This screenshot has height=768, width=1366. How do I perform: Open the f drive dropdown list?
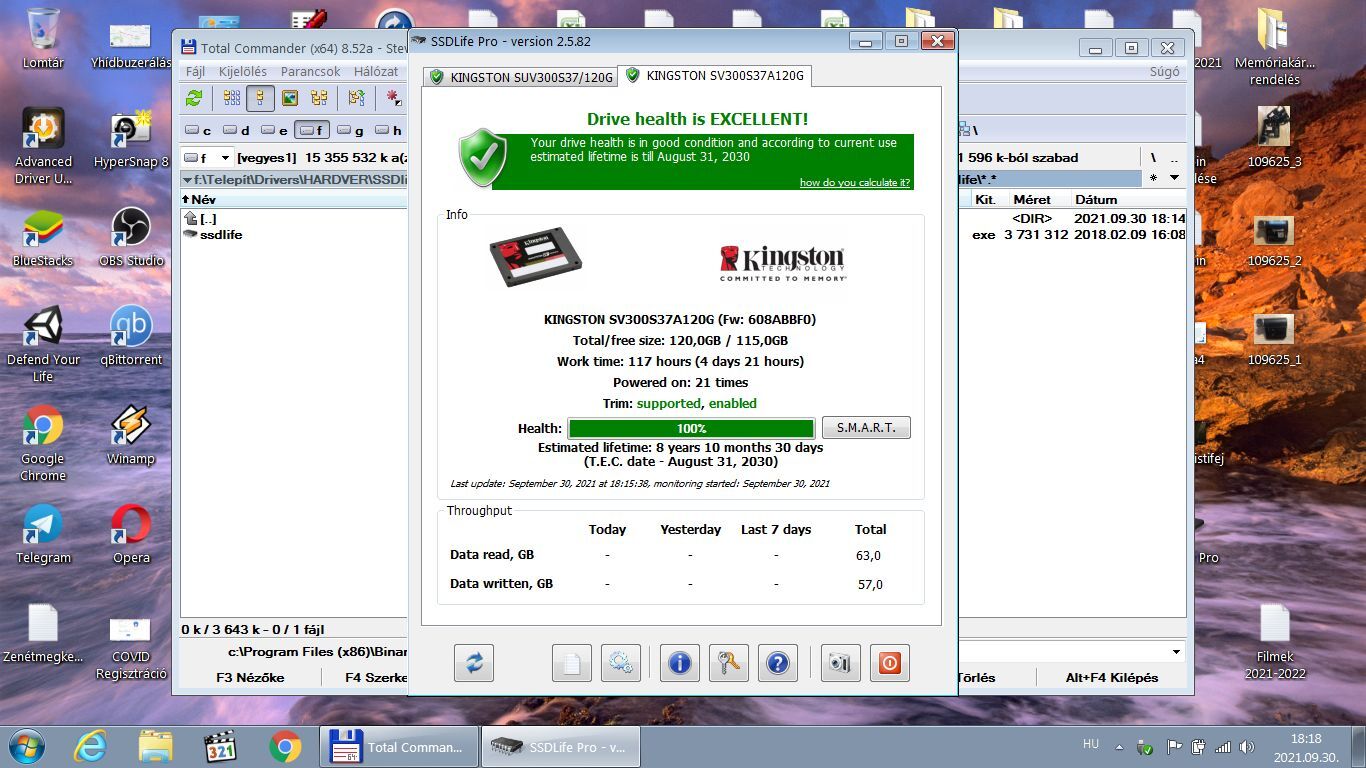pos(225,158)
